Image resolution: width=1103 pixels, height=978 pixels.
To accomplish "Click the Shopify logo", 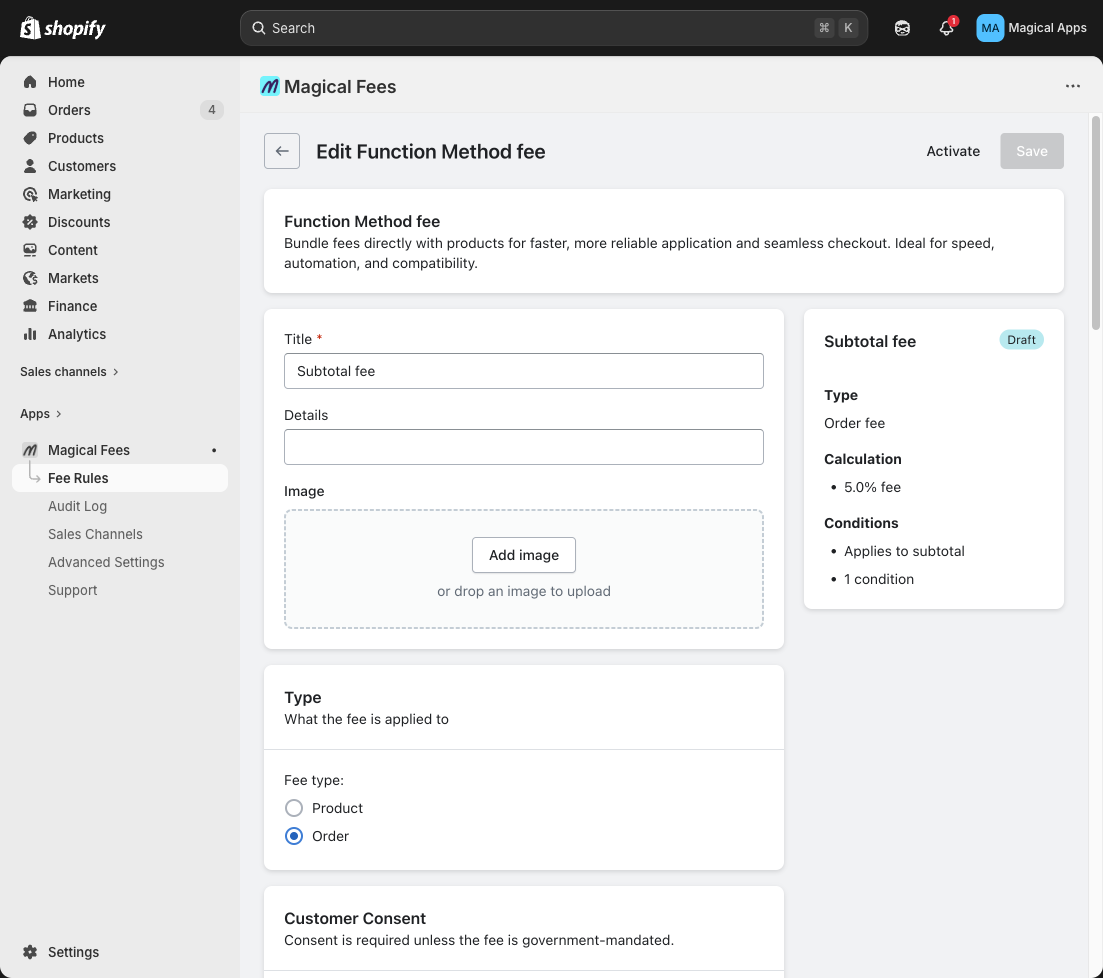I will point(63,28).
